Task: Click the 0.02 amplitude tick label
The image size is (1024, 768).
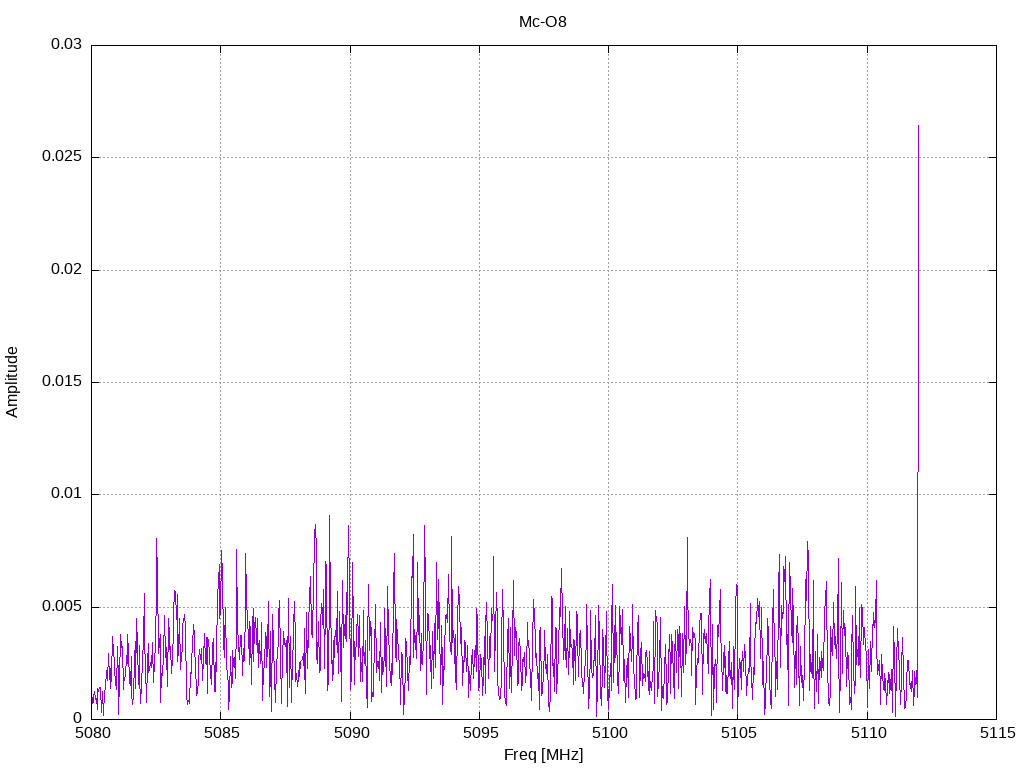Action: 66,270
